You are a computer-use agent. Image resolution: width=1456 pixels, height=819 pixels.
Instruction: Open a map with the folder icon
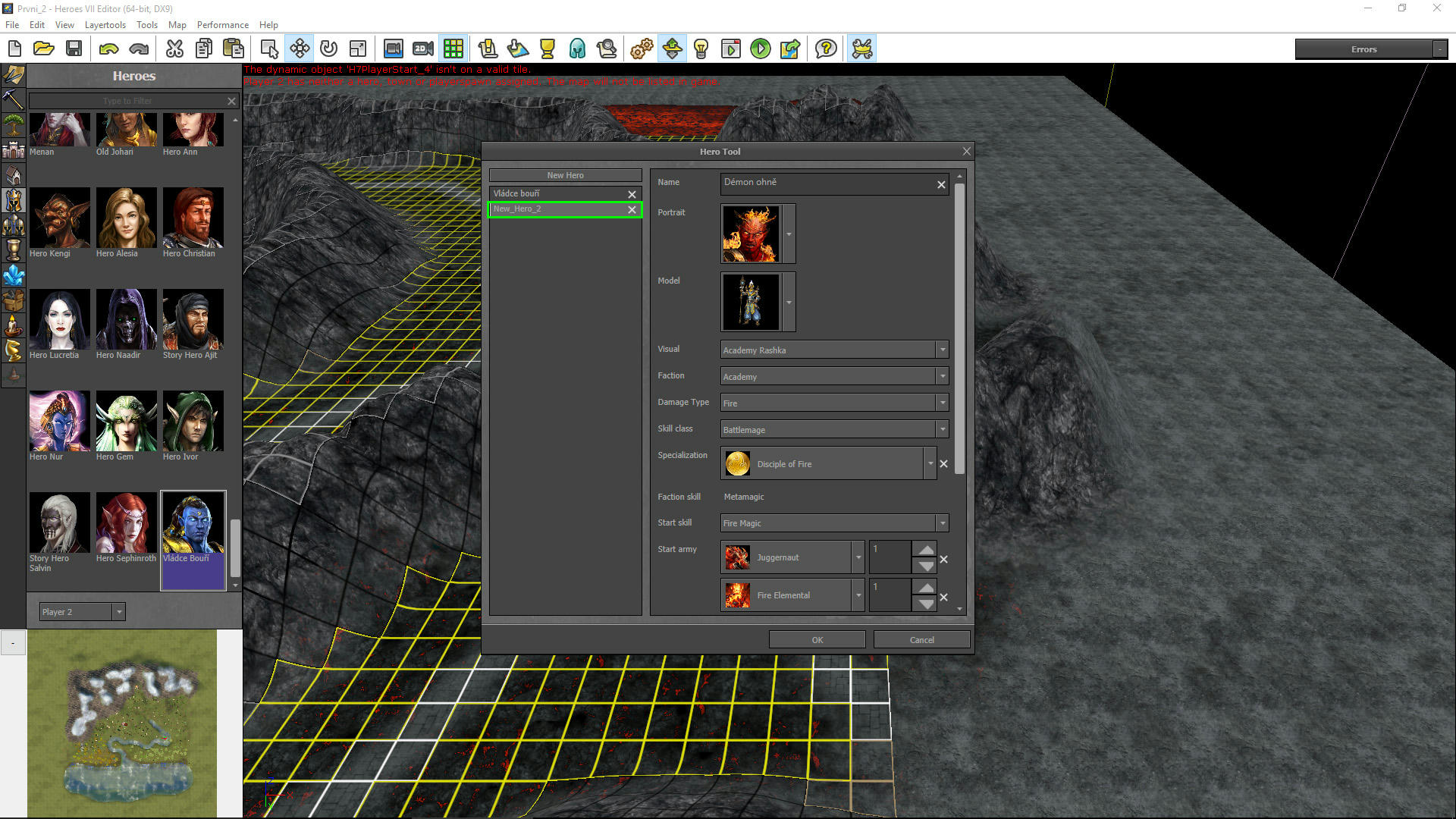pos(44,49)
